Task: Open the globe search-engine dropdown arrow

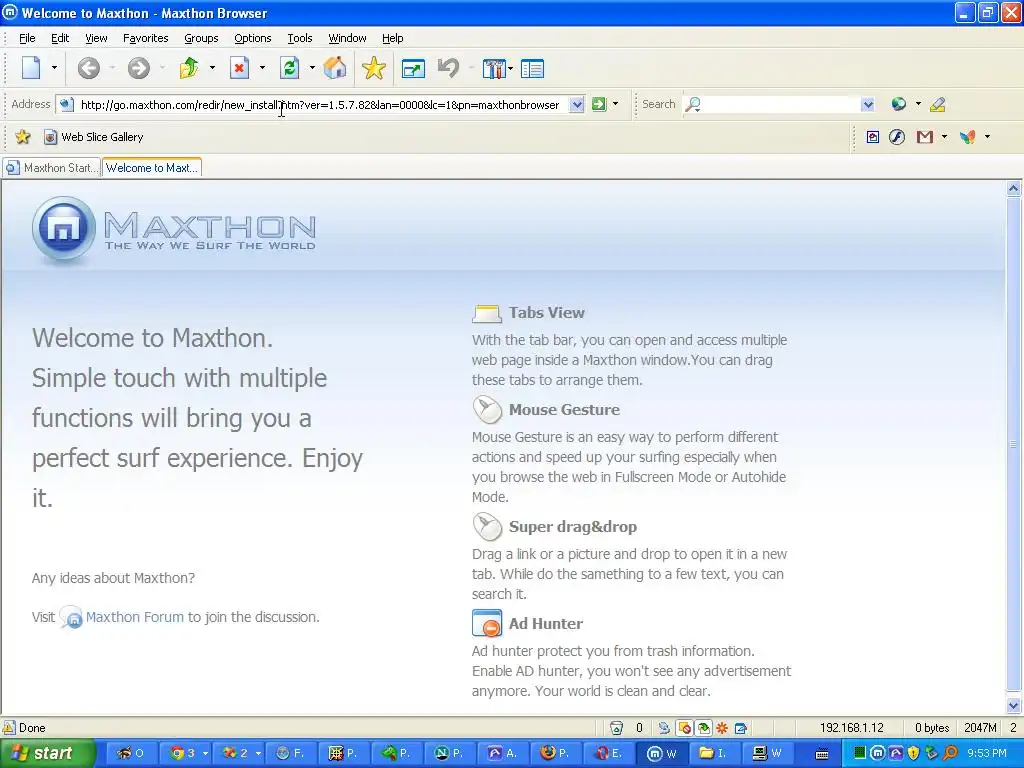Action: (x=918, y=104)
